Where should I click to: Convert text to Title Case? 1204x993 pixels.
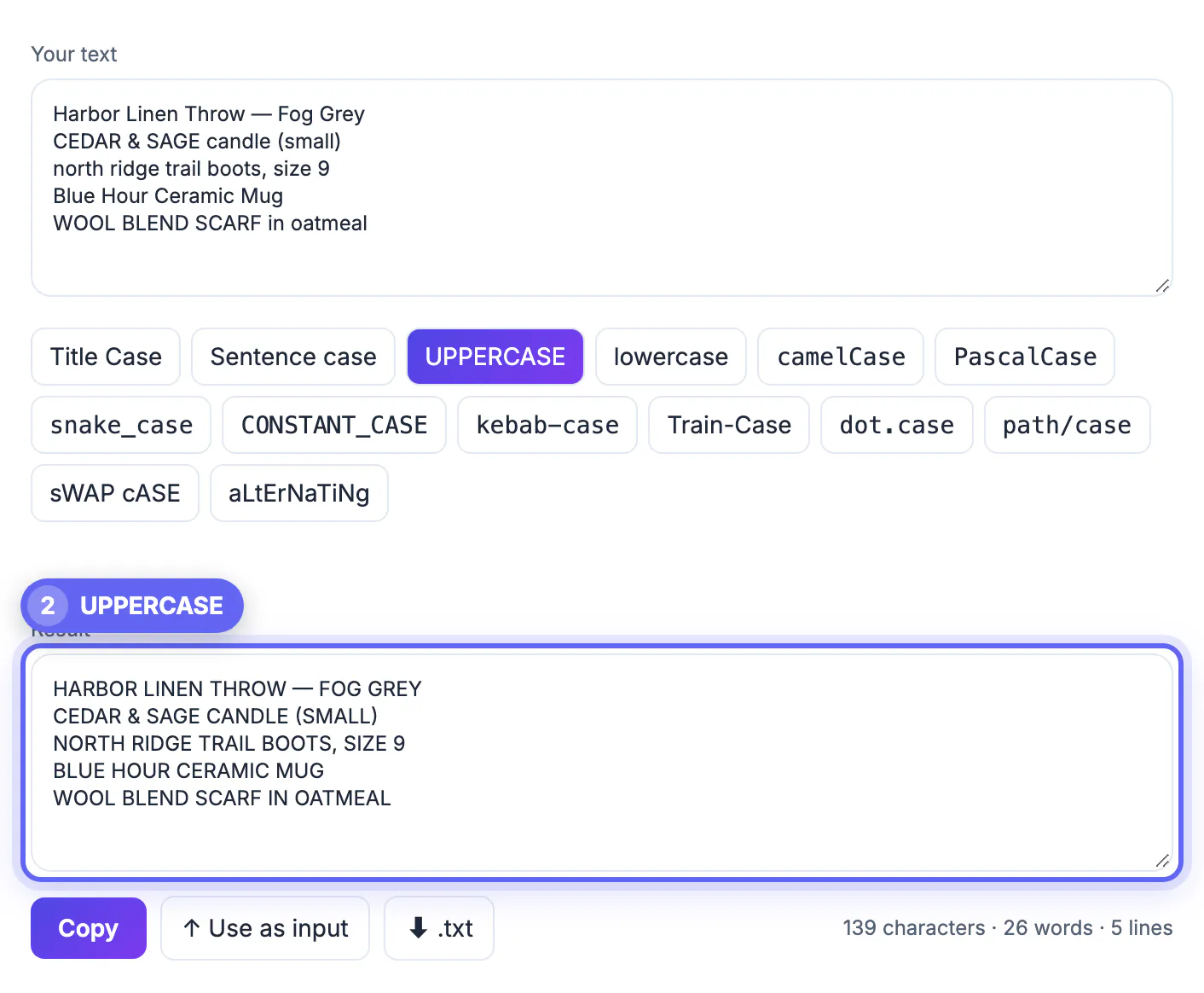pos(106,357)
